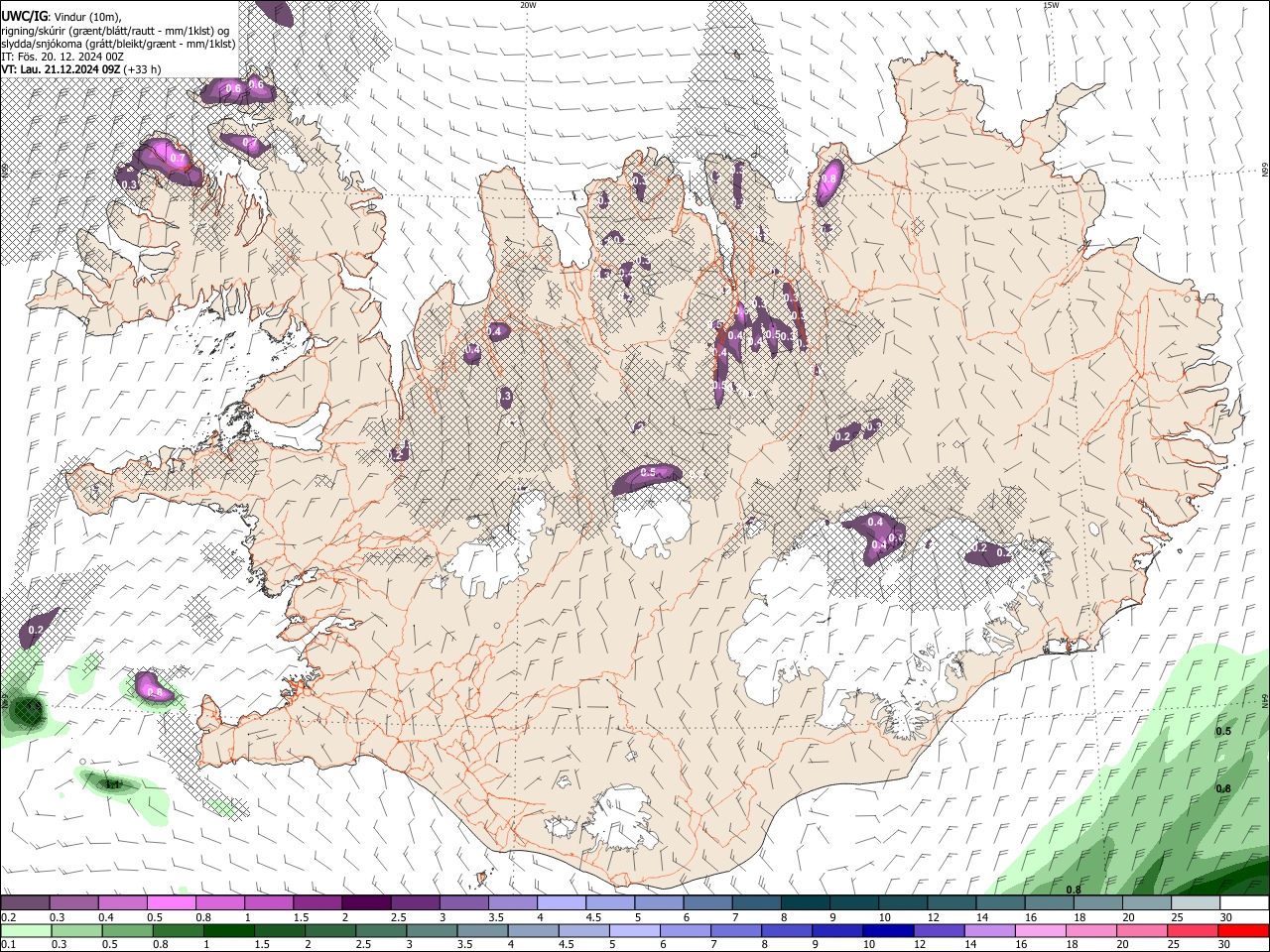
Task: Select the dark teal 8–9 swatch, upper legend
Action: pyautogui.click(x=804, y=903)
